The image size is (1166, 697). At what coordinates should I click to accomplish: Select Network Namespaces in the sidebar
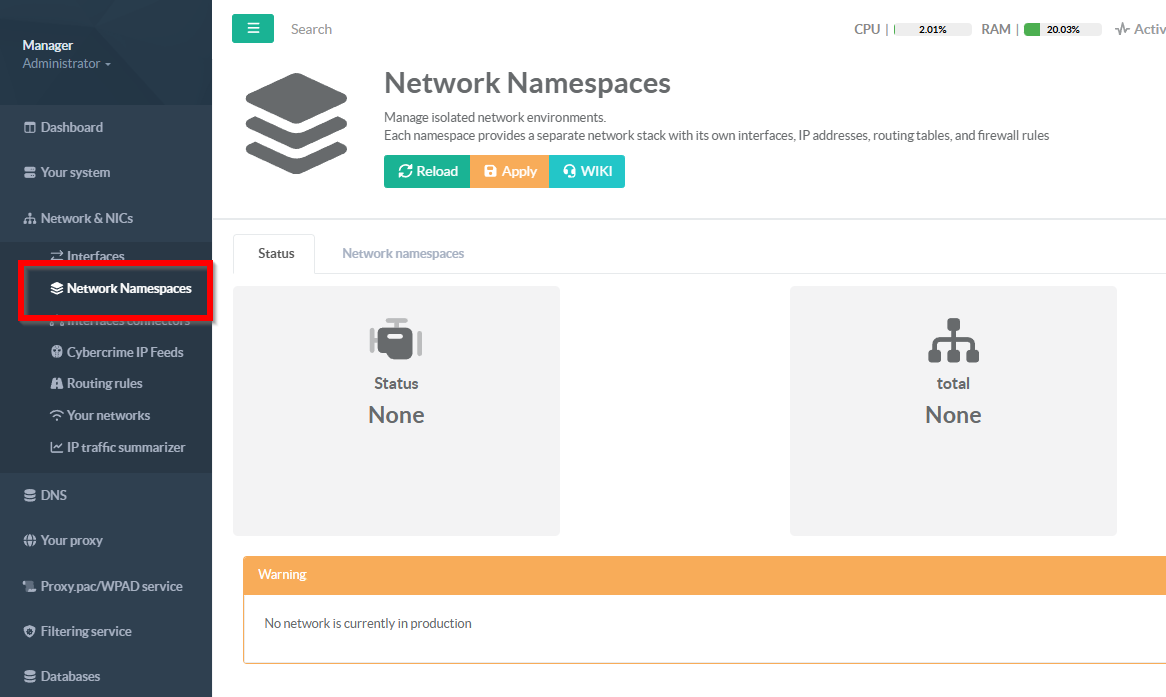click(128, 289)
